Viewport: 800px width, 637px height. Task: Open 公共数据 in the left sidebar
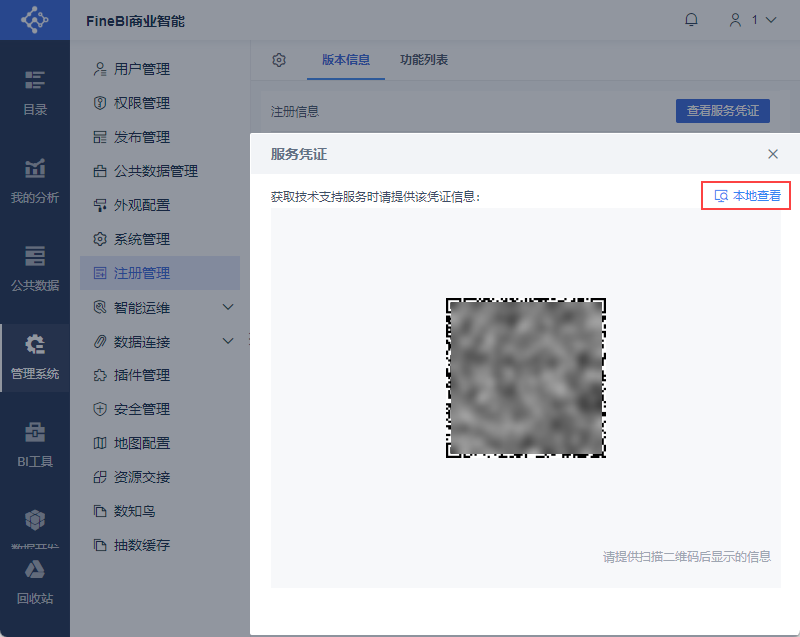[35, 269]
